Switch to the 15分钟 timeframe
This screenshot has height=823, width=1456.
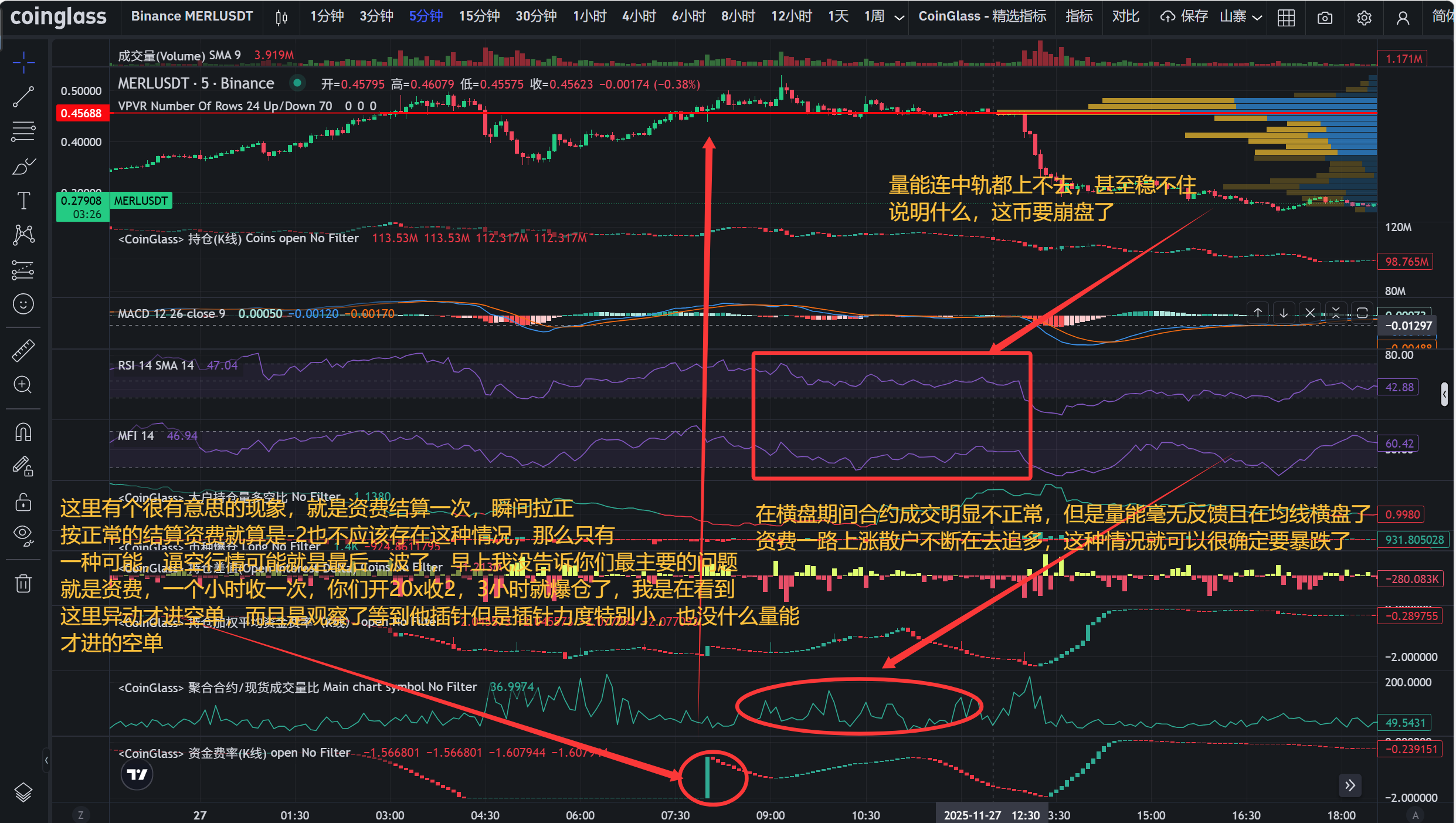[479, 16]
